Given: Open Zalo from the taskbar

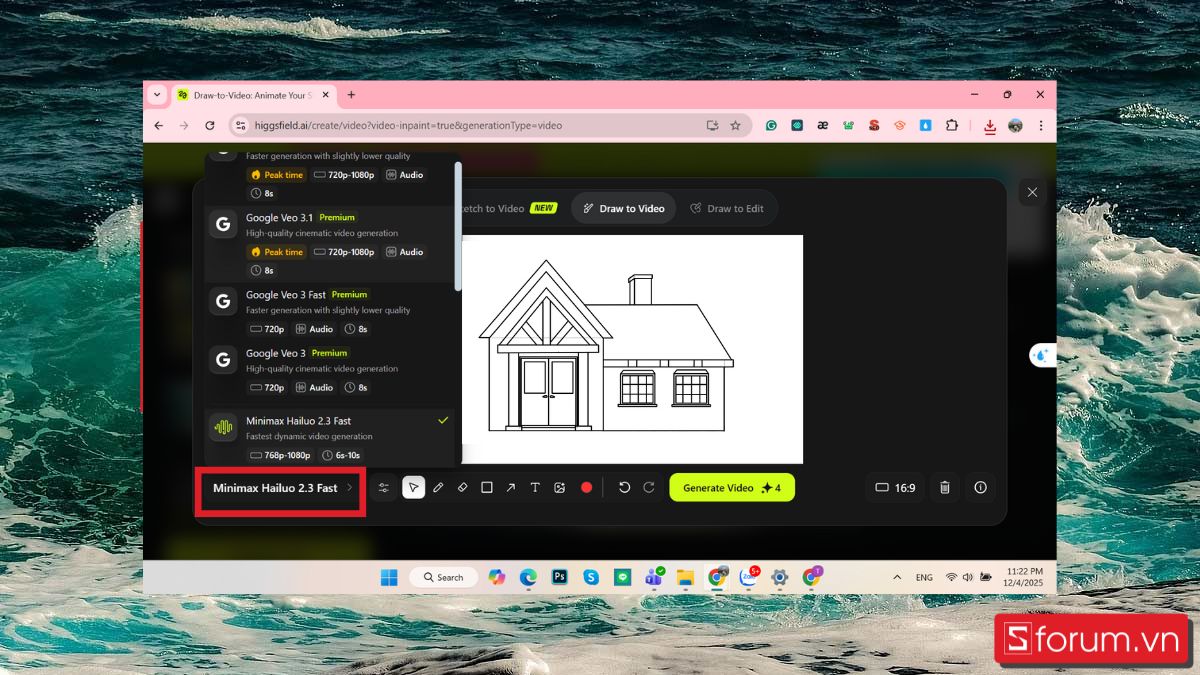Looking at the screenshot, I should click(748, 577).
